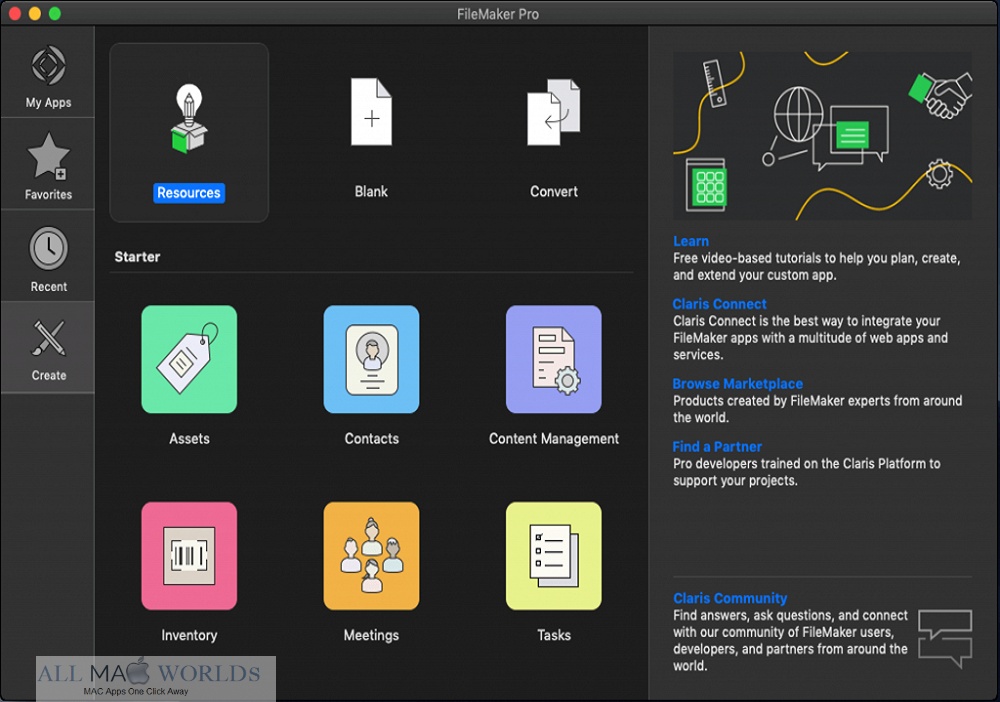The image size is (1000, 702).
Task: Click the Learn description about video-based tutorials
Action: click(816, 267)
